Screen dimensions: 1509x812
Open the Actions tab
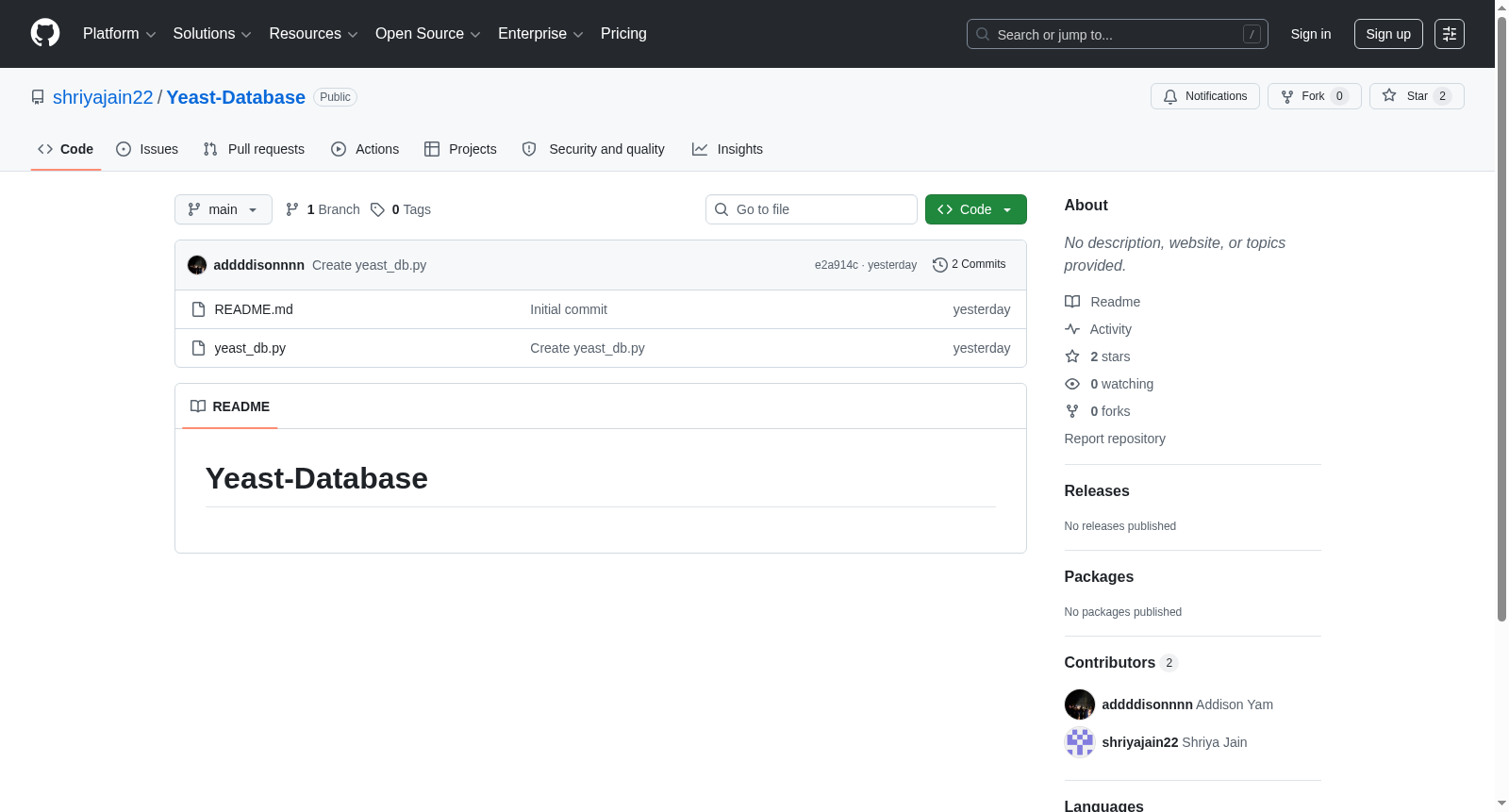[365, 149]
